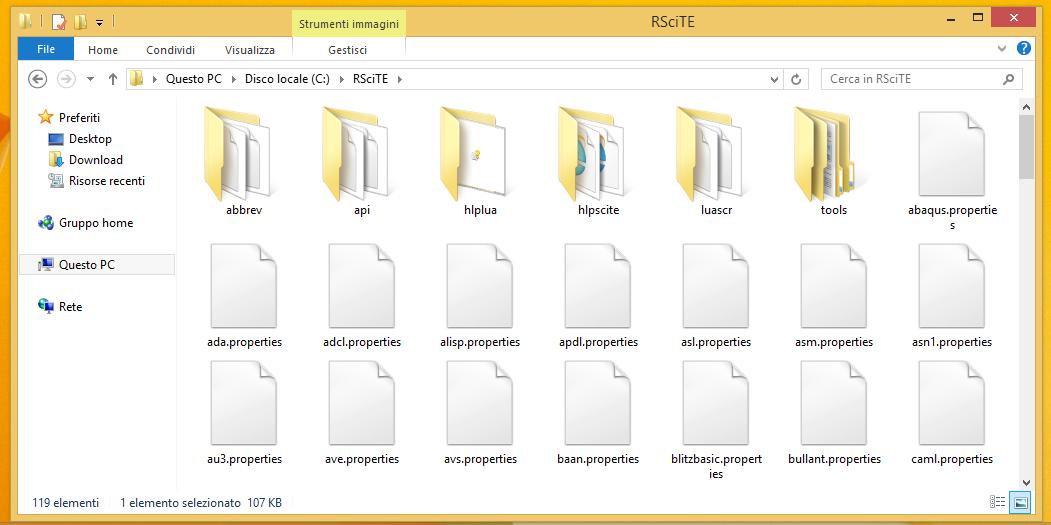
Task: Click the Properties icon in quick access toolbar
Action: pyautogui.click(x=59, y=21)
